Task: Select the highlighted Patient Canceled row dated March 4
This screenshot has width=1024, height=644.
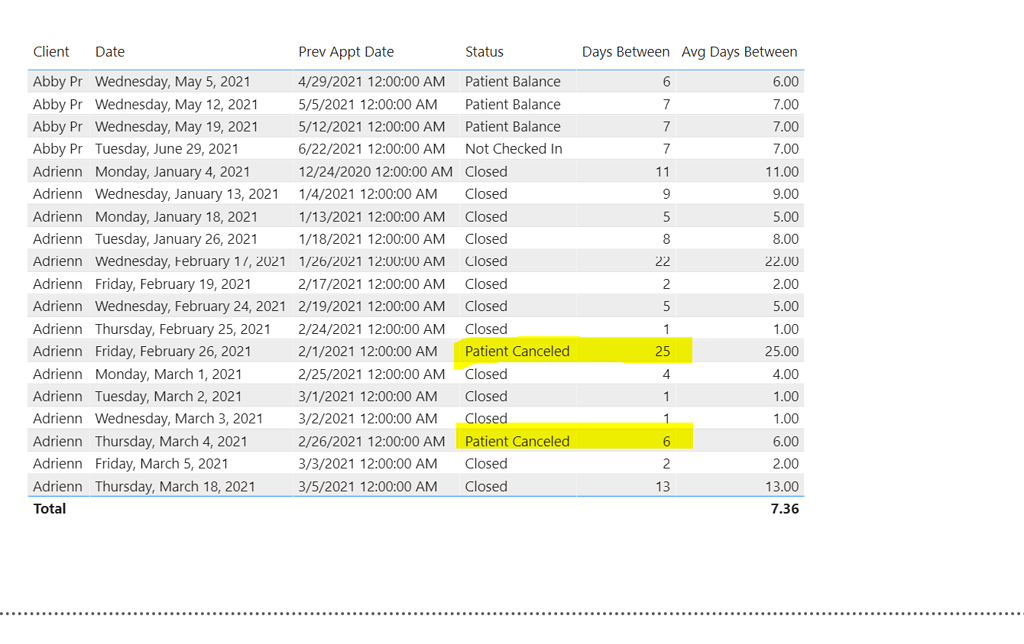Action: coord(300,441)
